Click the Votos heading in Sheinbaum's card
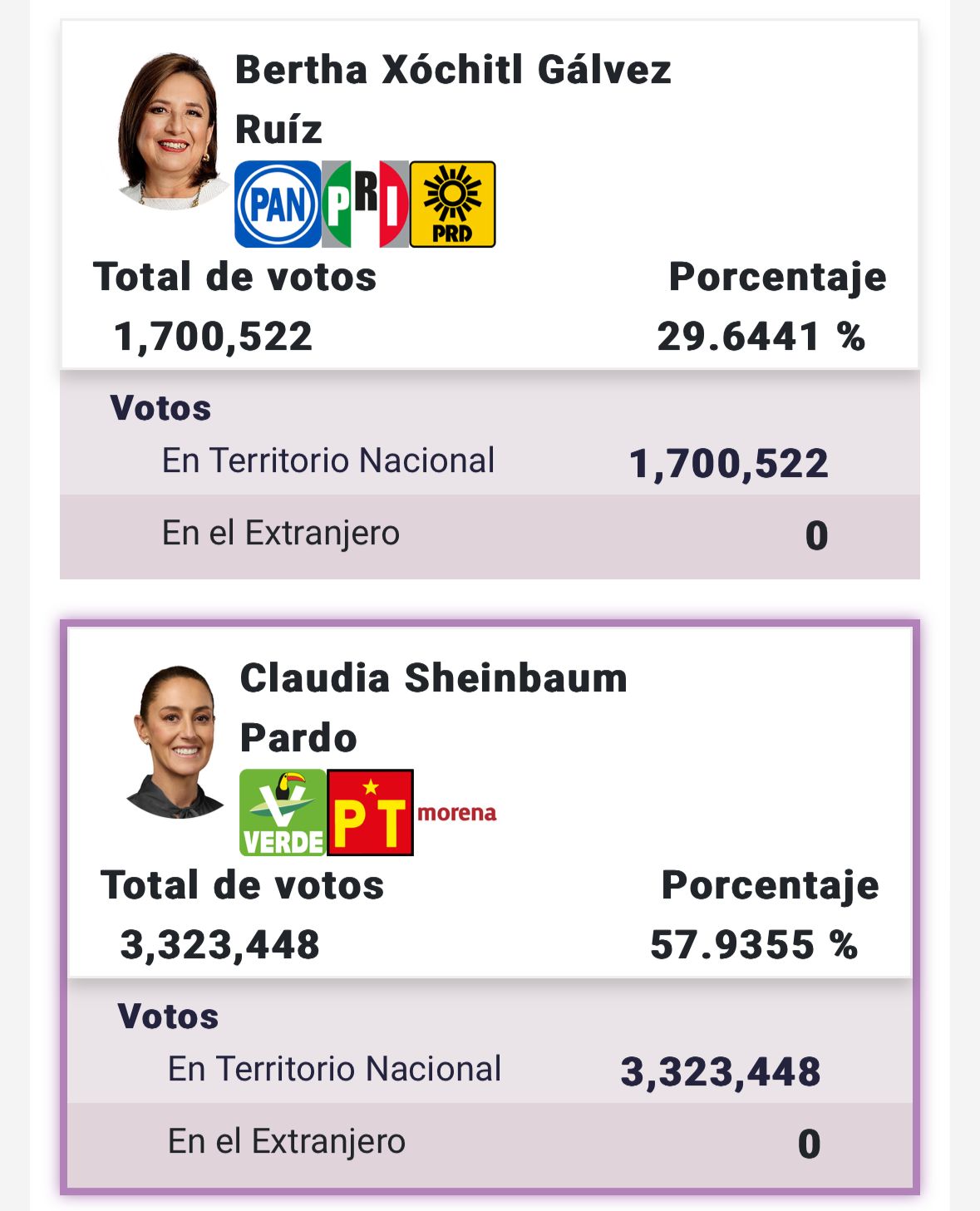This screenshot has height=1211, width=980. pyautogui.click(x=168, y=1017)
